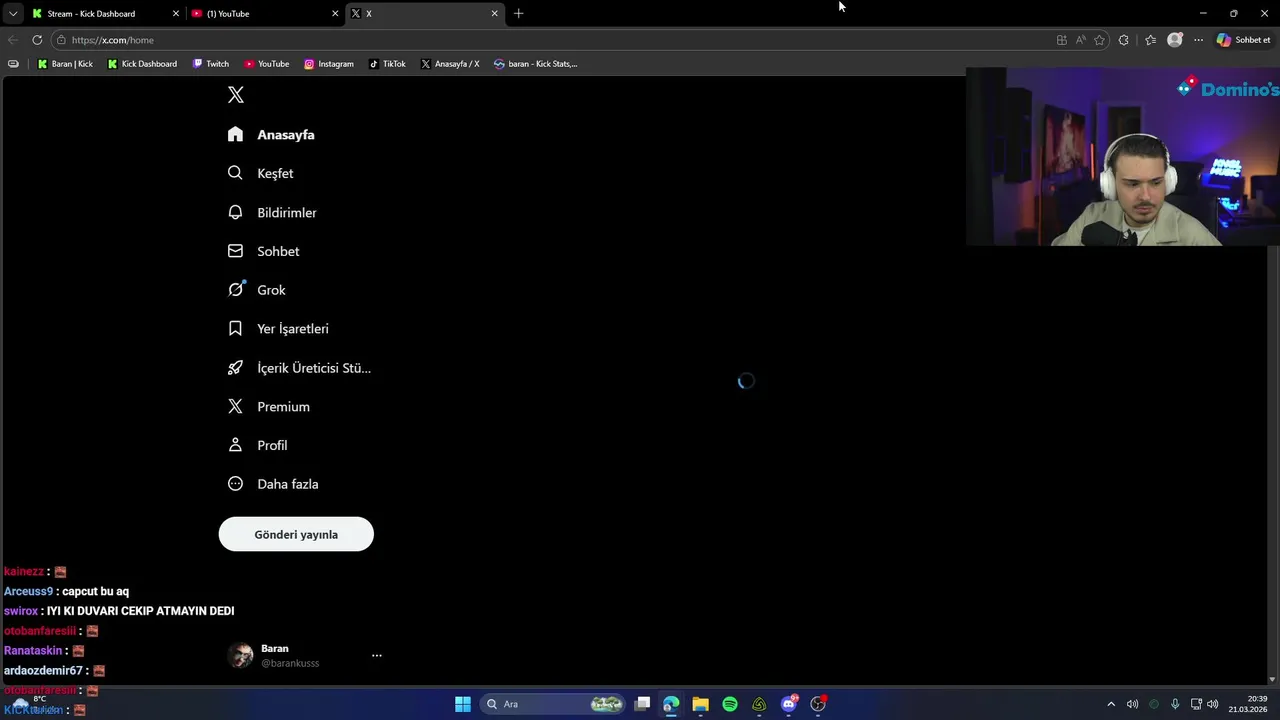This screenshot has height=720, width=1280.
Task: Open Keşfet explore page
Action: (x=260, y=173)
